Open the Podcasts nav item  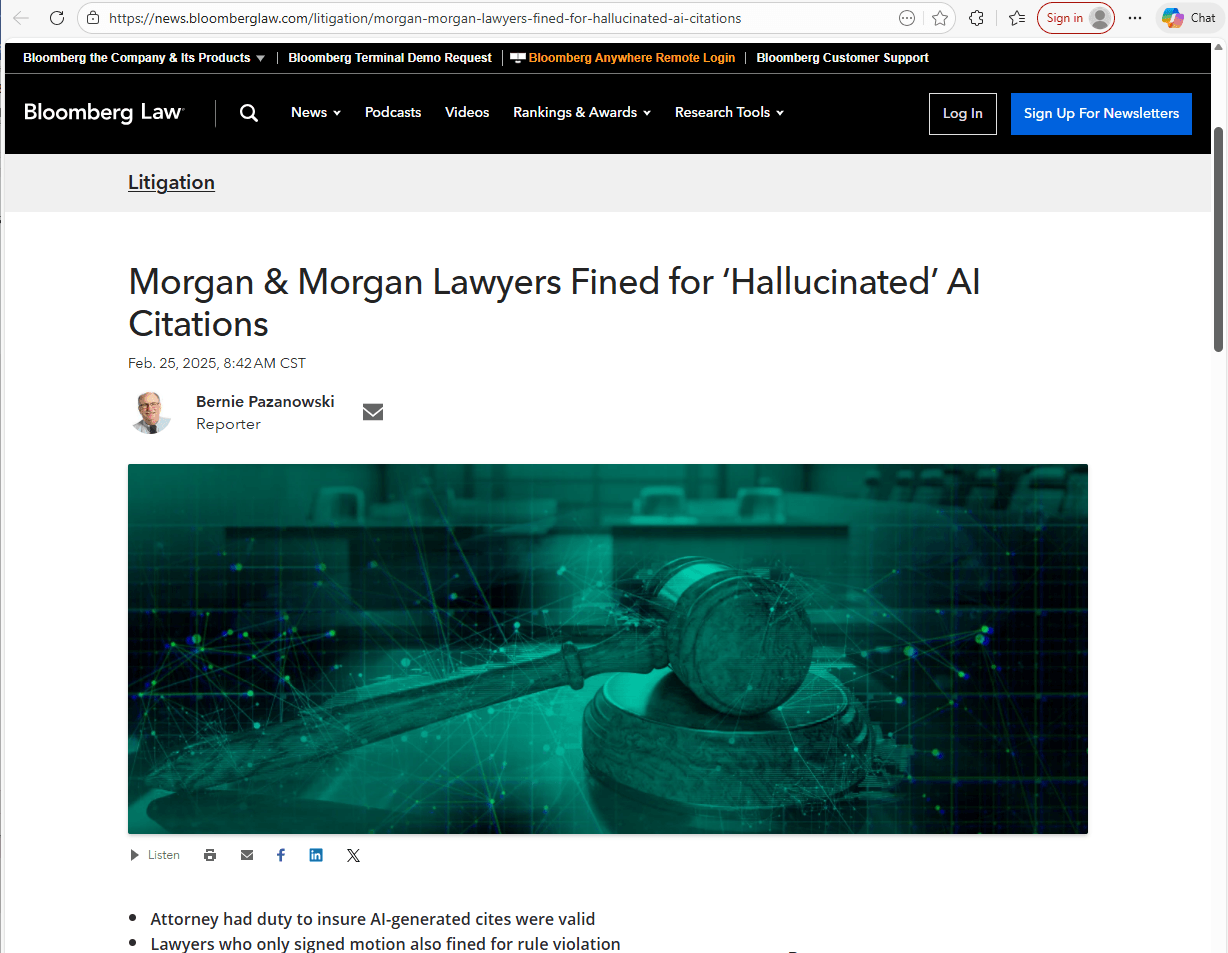click(393, 113)
